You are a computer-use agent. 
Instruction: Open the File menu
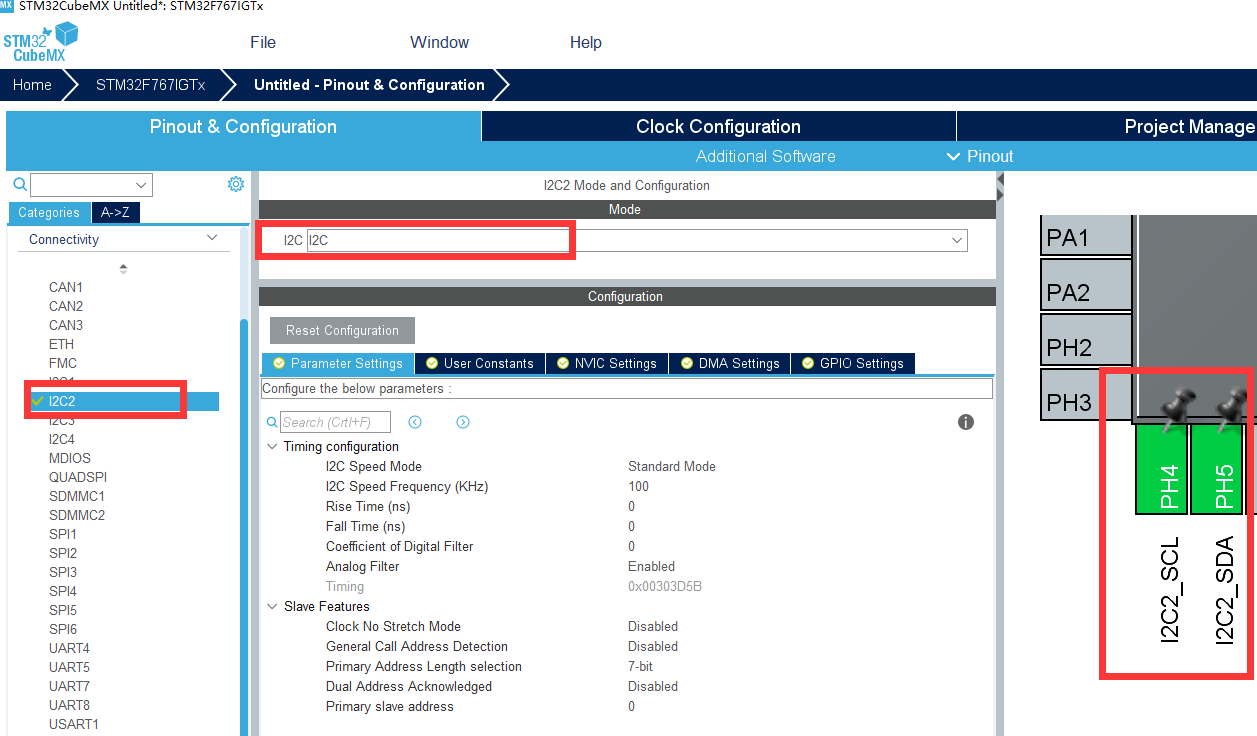pos(263,42)
